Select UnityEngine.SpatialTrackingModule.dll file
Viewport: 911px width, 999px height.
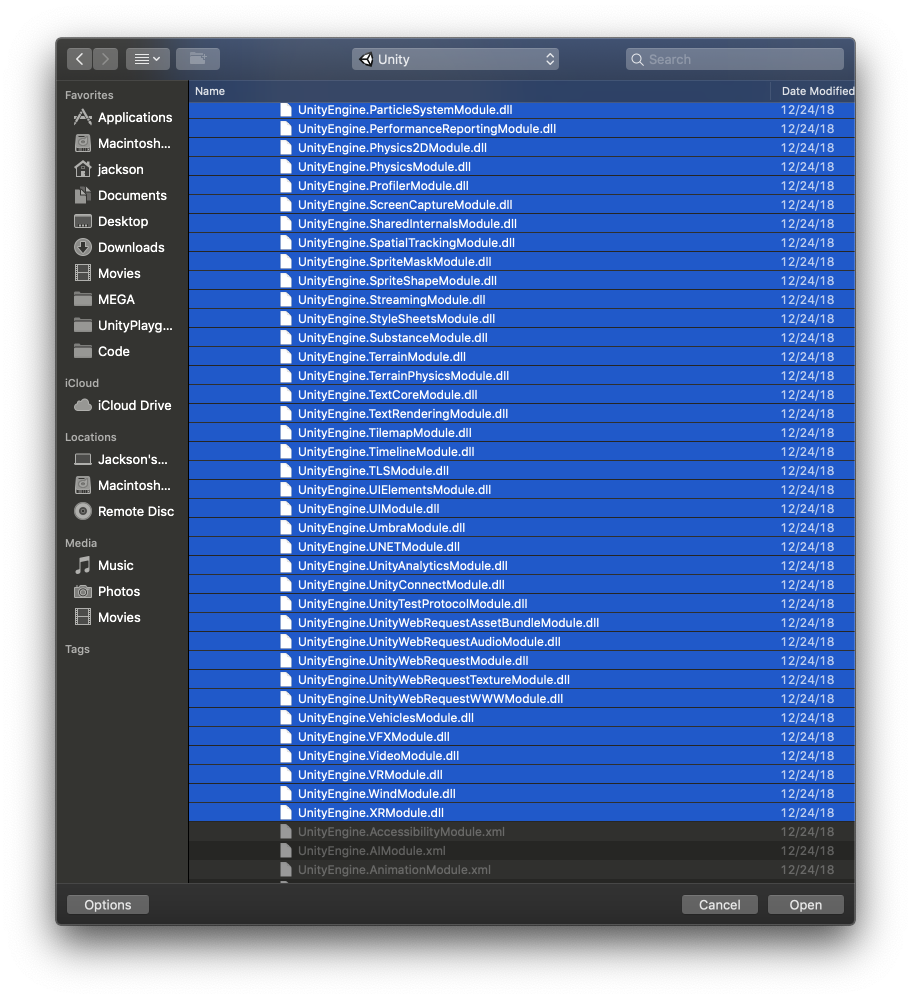(522, 243)
